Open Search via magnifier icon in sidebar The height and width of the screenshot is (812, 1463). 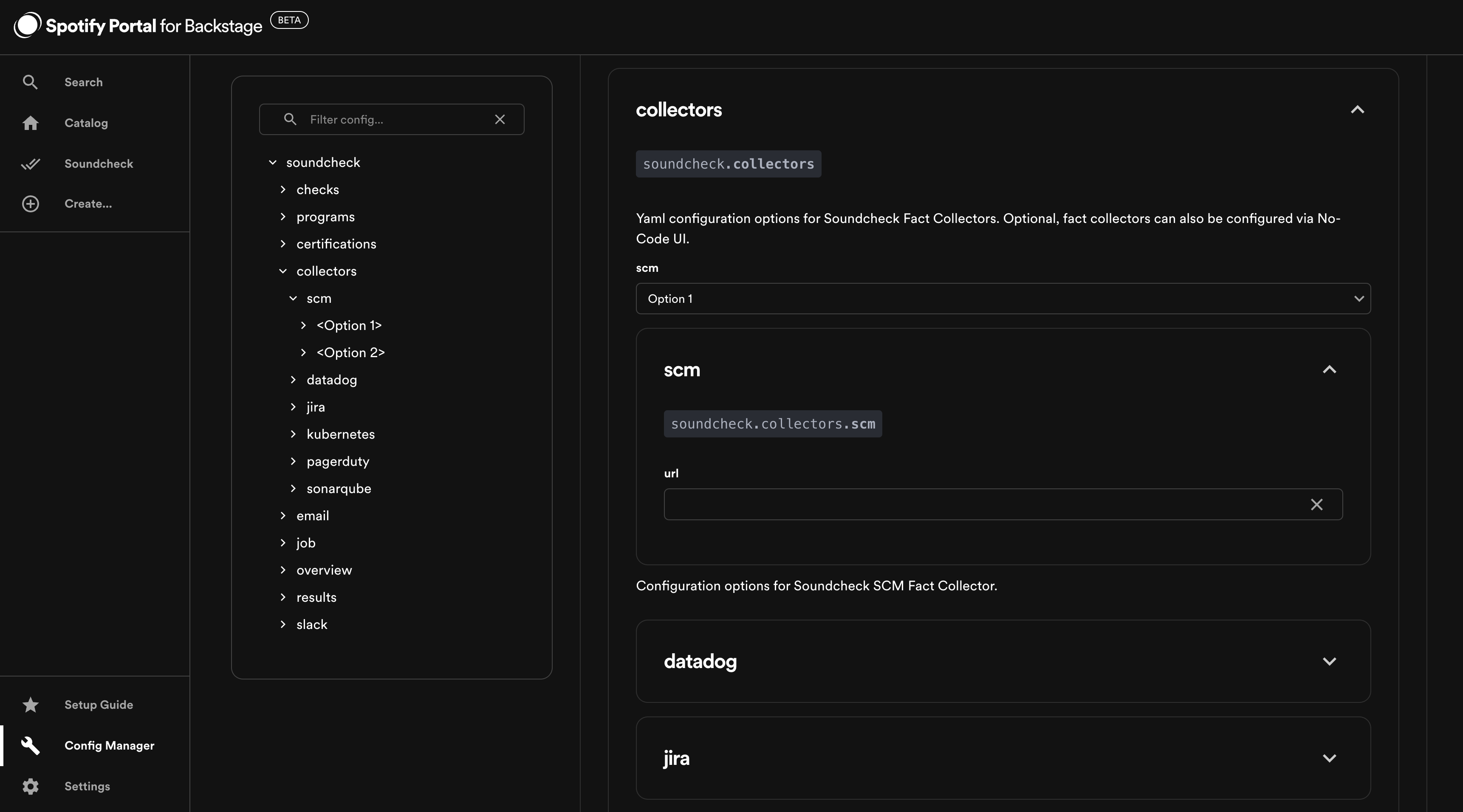click(30, 82)
